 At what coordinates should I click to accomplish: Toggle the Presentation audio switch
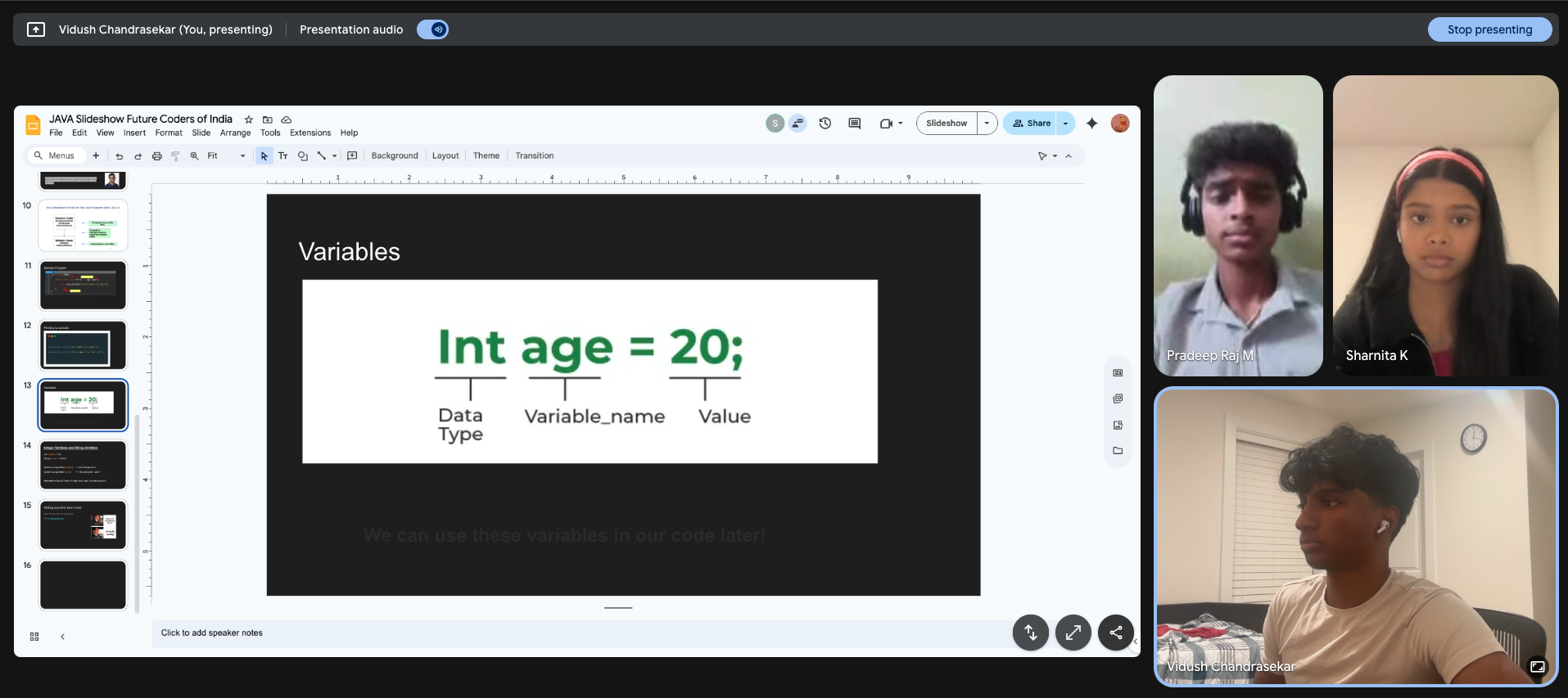point(432,29)
